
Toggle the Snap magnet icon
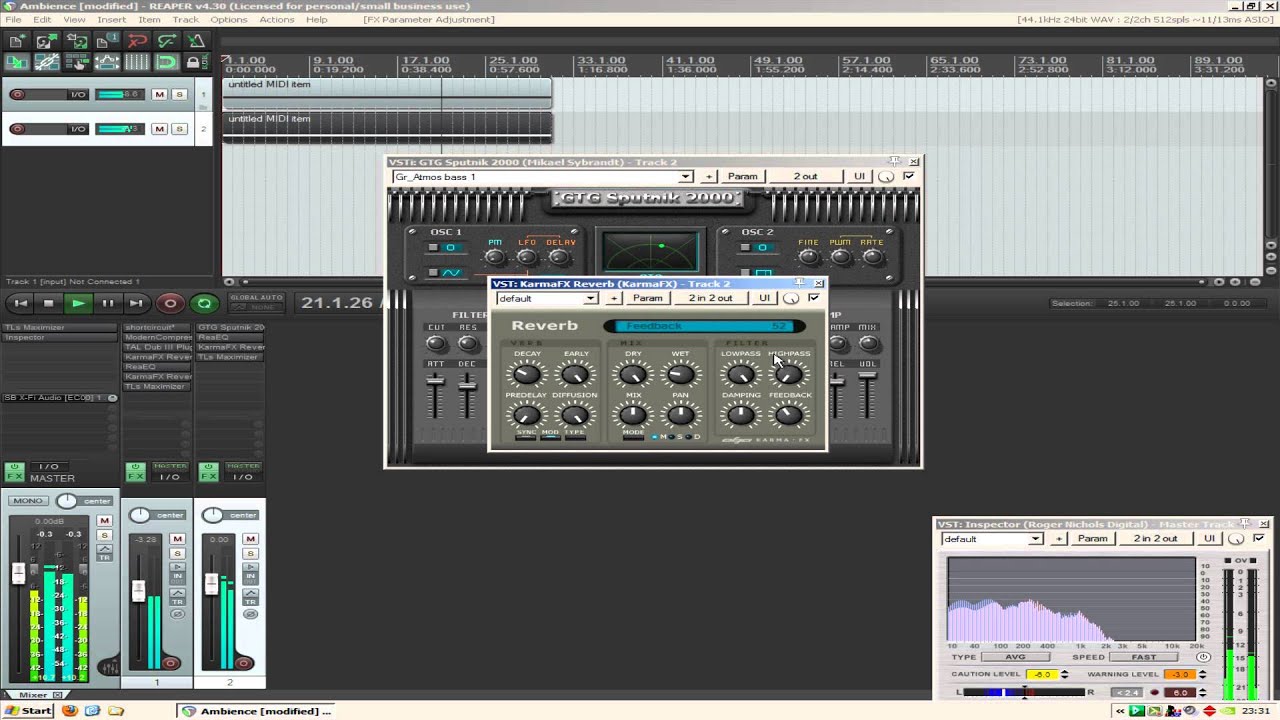point(166,62)
